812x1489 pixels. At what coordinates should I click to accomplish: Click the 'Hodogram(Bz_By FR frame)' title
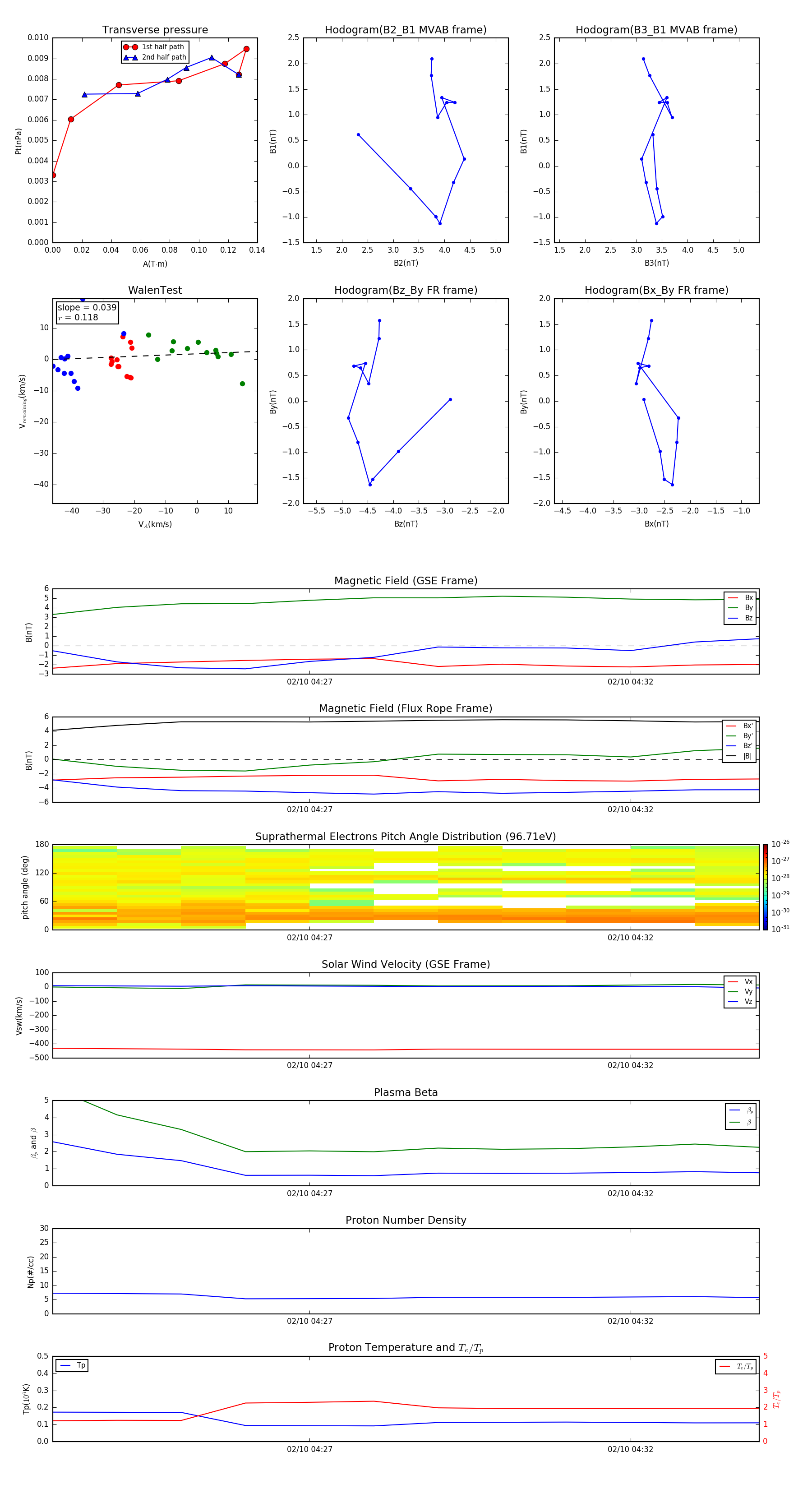406,290
